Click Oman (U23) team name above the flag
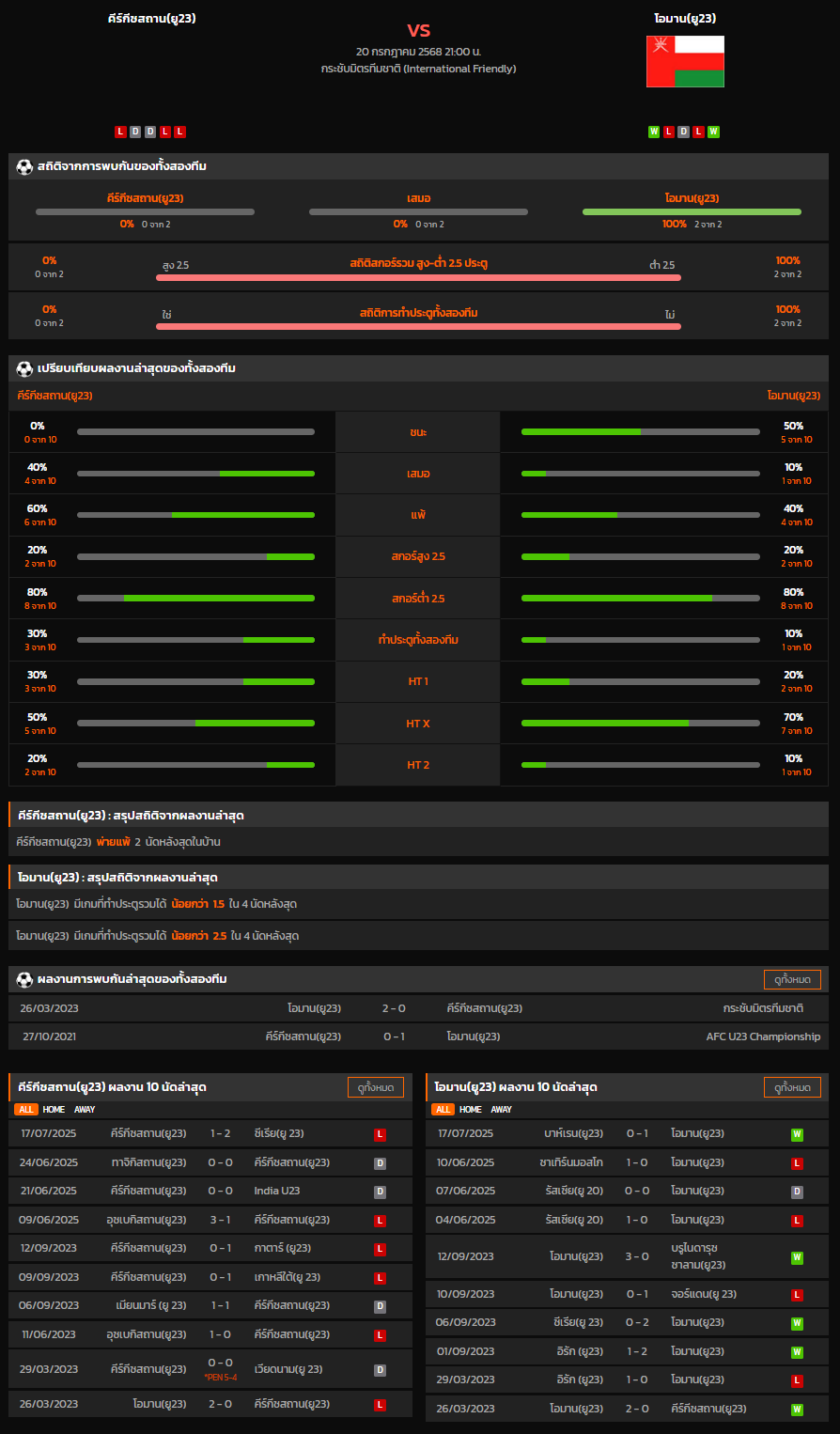The height and width of the screenshot is (1434, 840). click(685, 18)
